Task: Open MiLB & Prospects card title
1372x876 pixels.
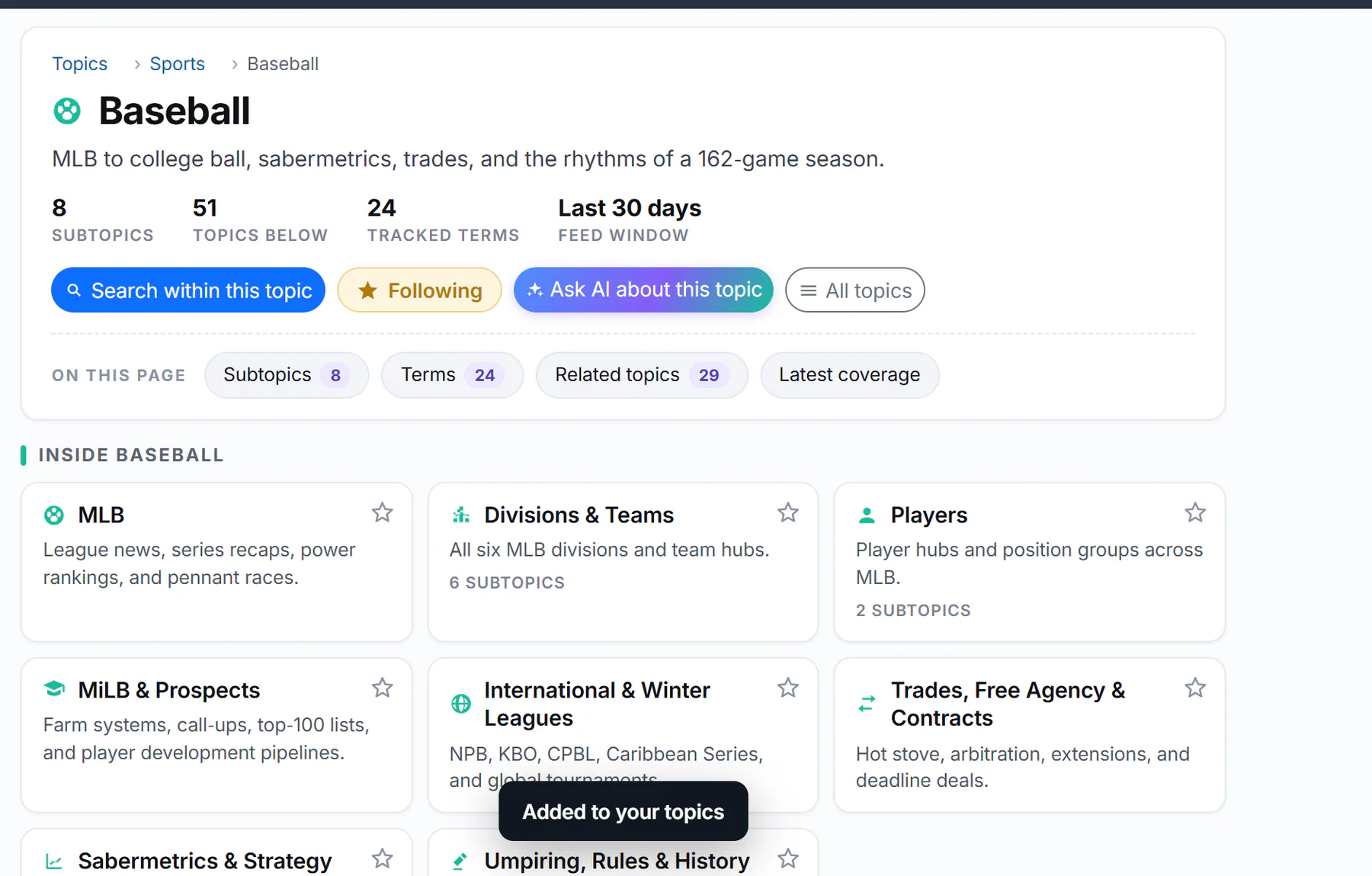Action: 168,690
